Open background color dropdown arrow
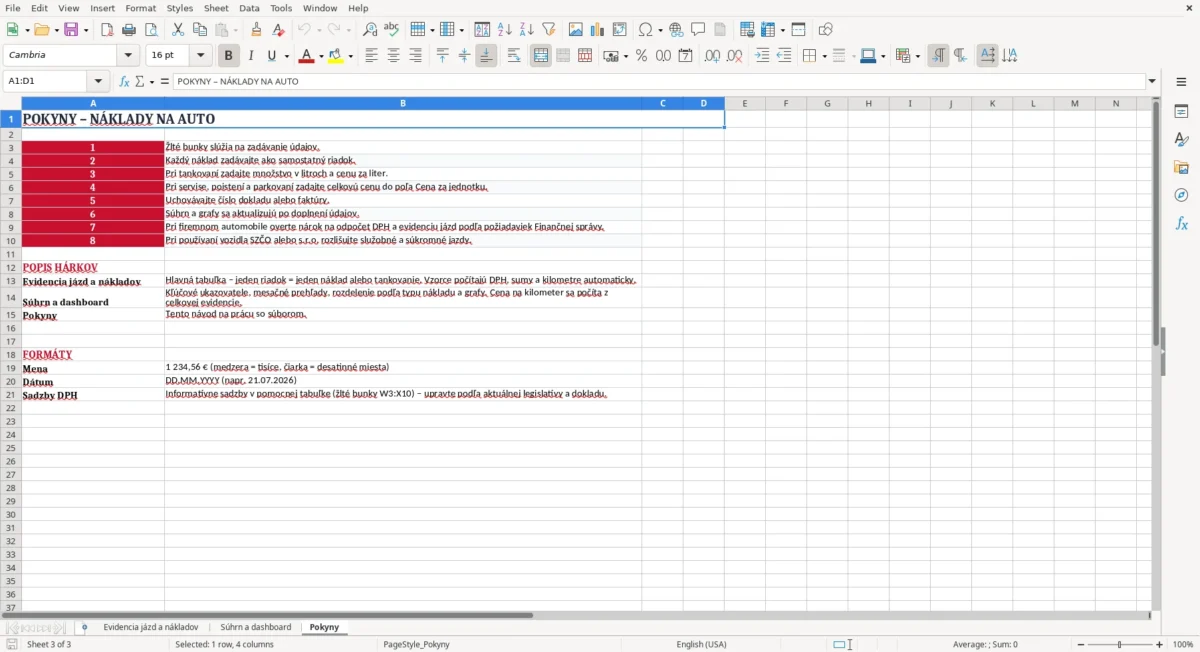Image resolution: width=1200 pixels, height=652 pixels. 351,56
